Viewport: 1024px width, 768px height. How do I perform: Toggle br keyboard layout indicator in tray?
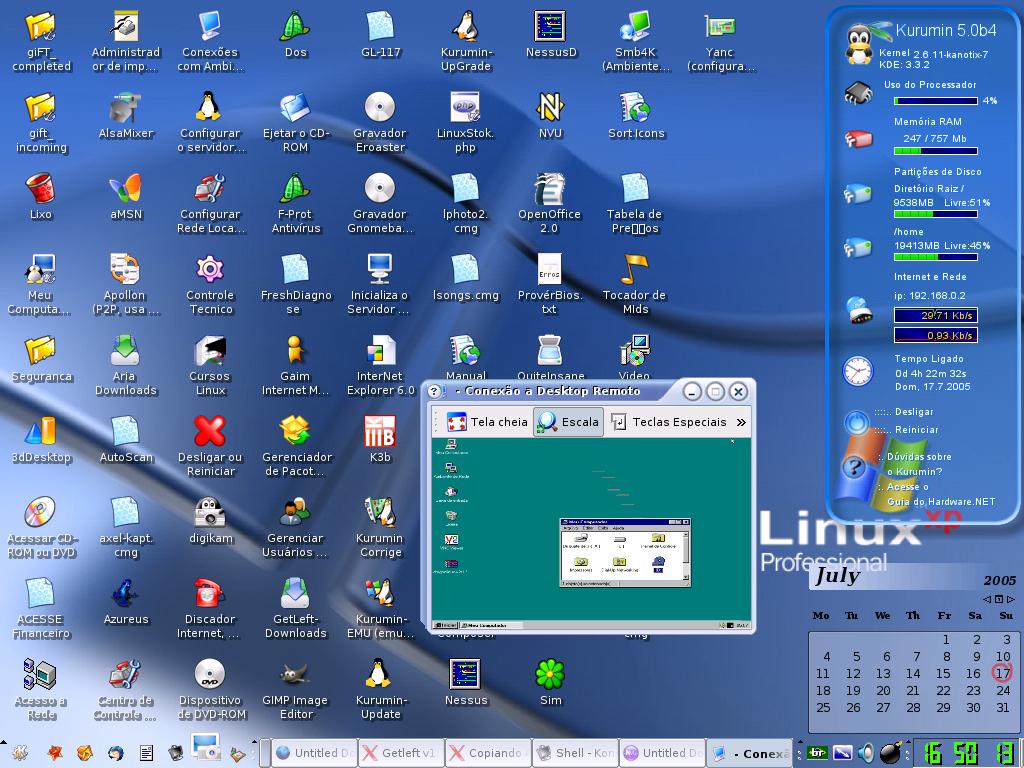[816, 753]
